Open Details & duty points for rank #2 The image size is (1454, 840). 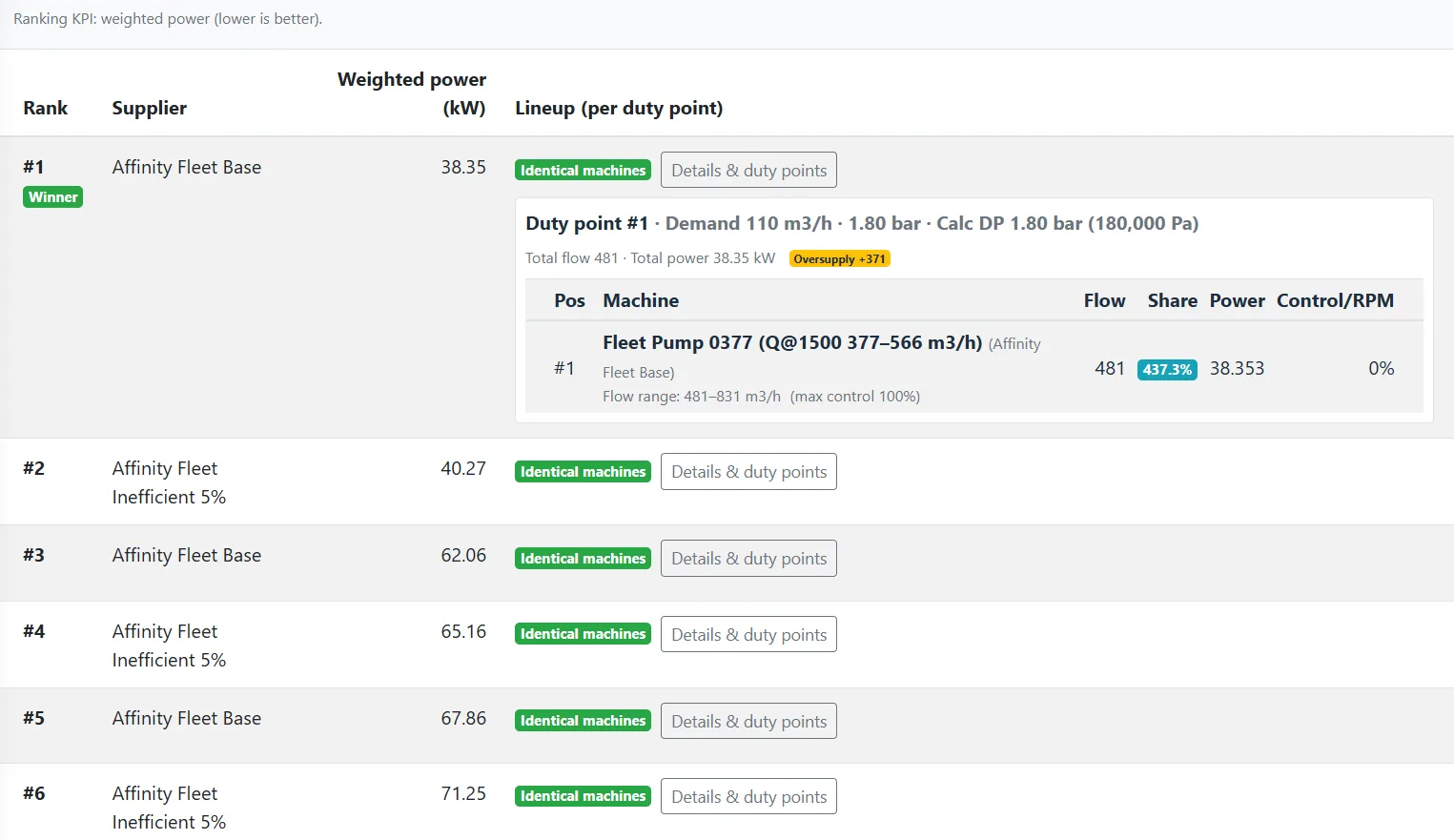pyautogui.click(x=748, y=471)
